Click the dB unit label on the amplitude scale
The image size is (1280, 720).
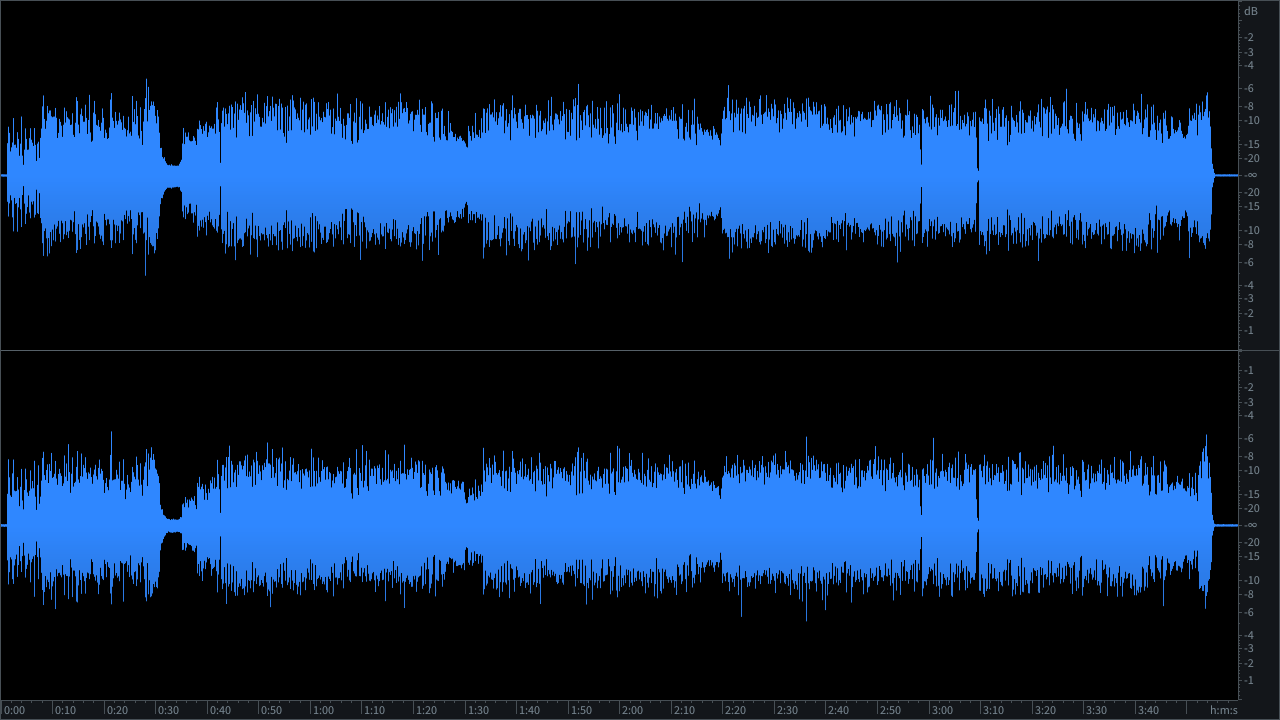[1251, 11]
